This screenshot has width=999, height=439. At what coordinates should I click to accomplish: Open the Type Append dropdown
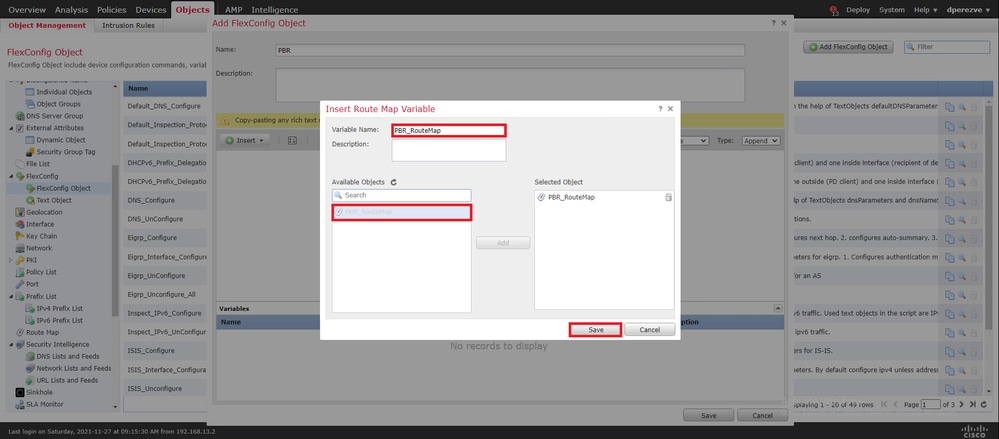pos(761,140)
